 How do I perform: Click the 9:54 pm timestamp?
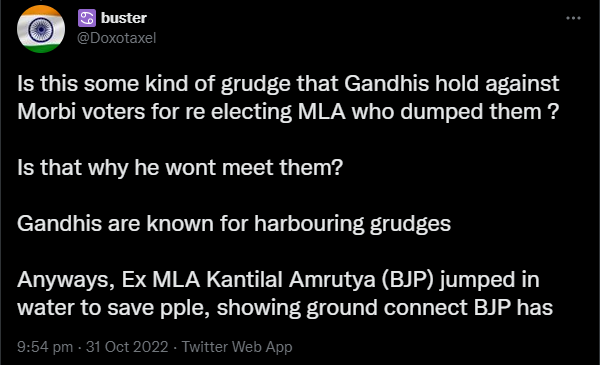tap(45, 347)
